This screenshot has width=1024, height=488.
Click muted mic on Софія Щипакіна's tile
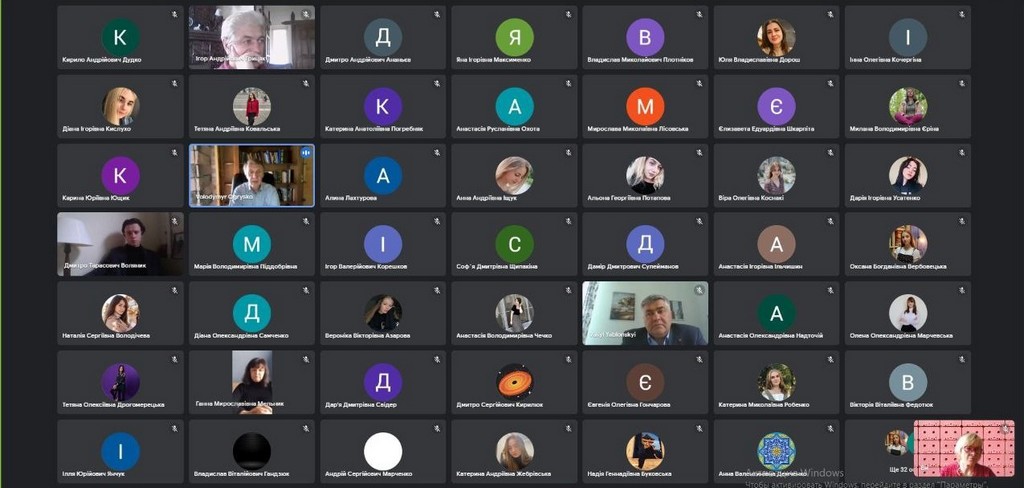click(x=568, y=221)
